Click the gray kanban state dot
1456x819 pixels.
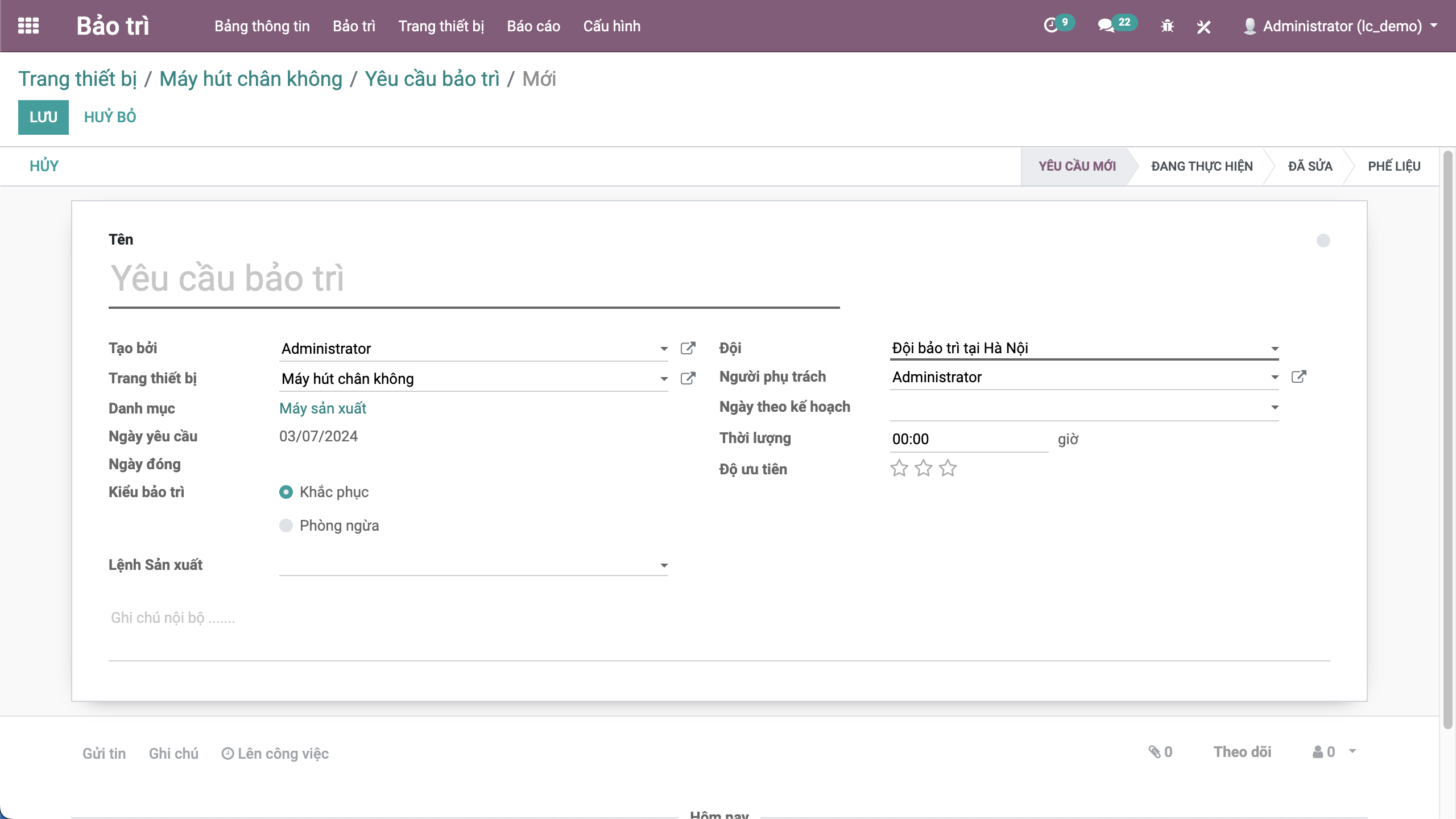(1323, 241)
